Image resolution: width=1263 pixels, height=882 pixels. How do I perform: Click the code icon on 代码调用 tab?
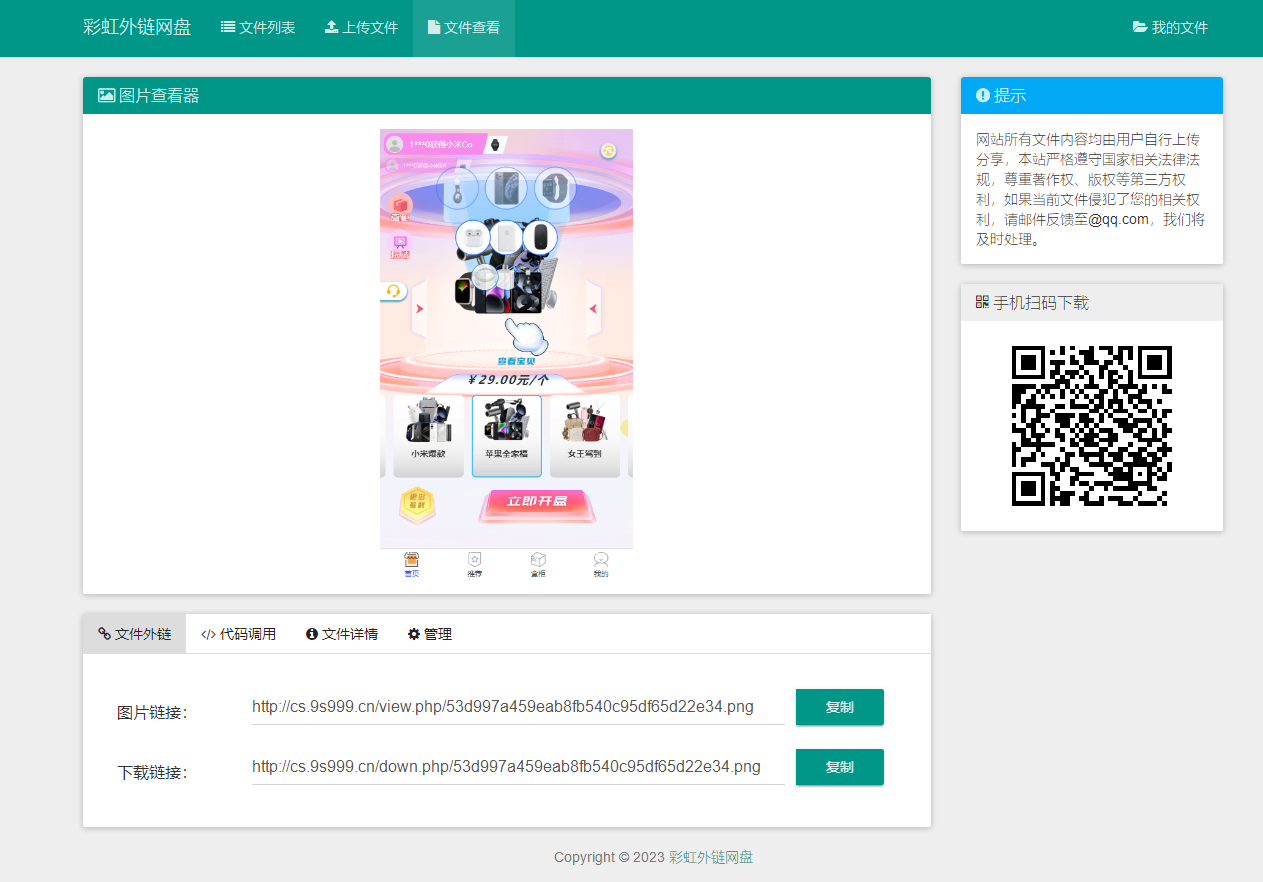(208, 633)
